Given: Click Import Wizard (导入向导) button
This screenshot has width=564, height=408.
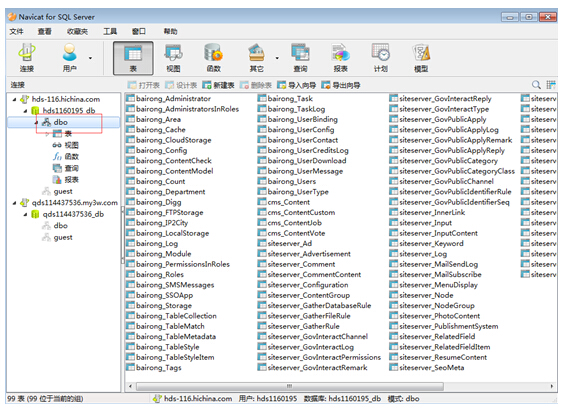Looking at the screenshot, I should tap(296, 85).
